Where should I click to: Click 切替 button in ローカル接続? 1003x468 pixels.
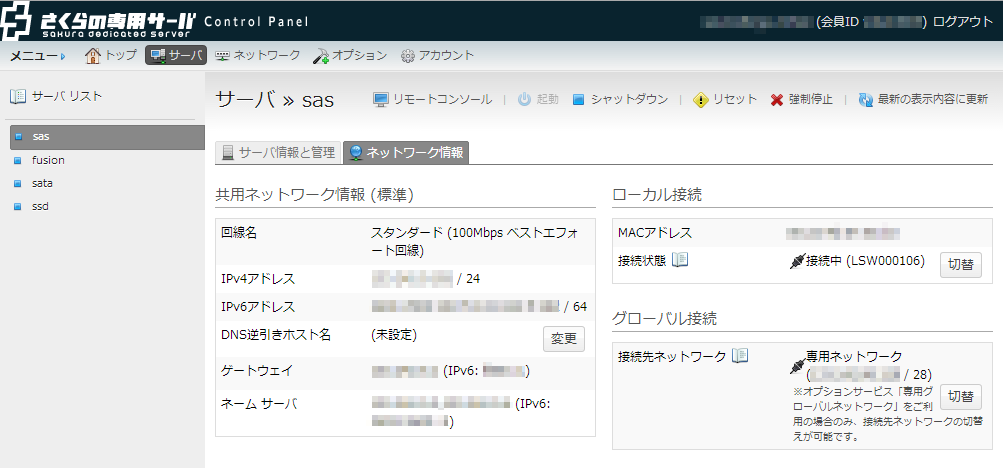[x=960, y=265]
